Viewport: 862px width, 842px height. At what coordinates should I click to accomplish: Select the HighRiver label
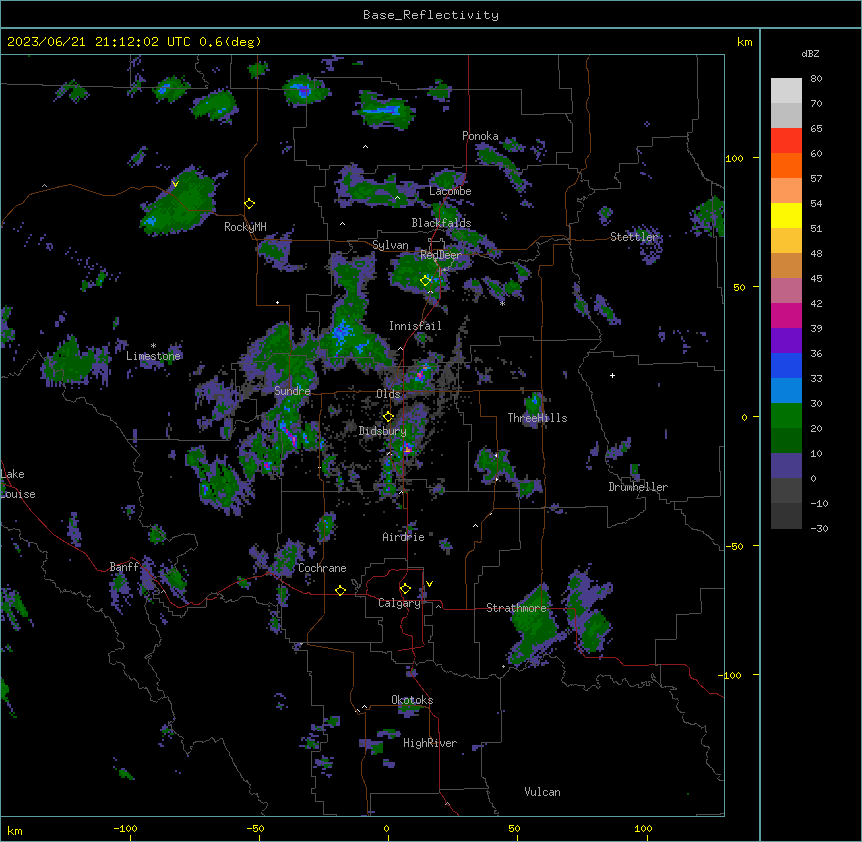[x=430, y=743]
